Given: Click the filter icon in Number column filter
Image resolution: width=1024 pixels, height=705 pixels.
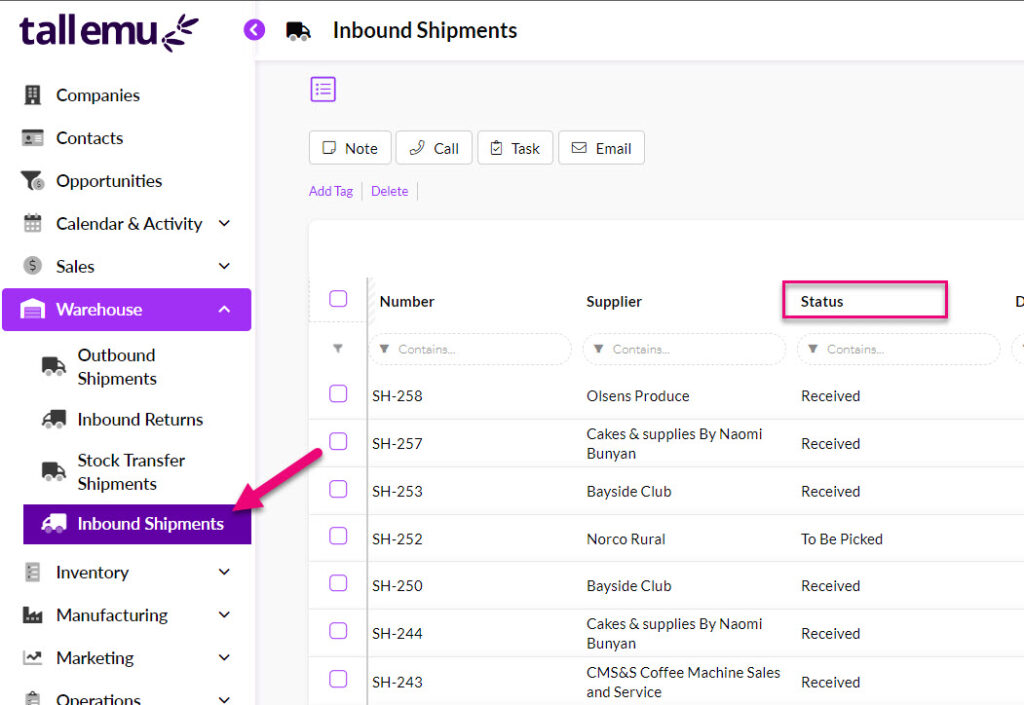Looking at the screenshot, I should click(385, 349).
